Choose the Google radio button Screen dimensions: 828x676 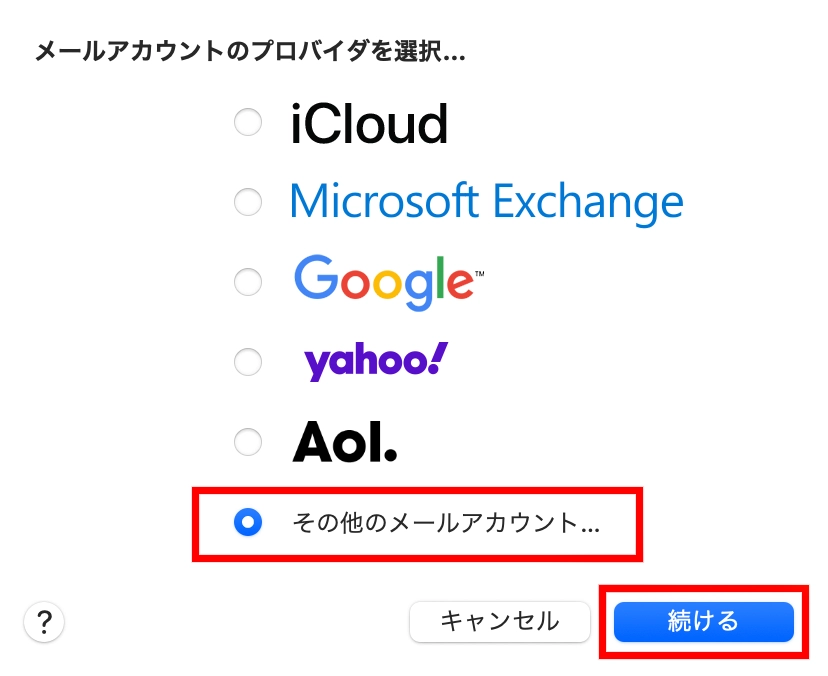247,282
